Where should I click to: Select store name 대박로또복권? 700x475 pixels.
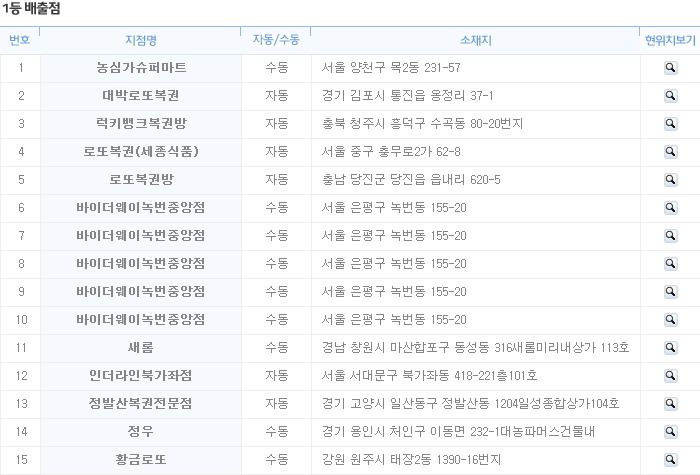point(141,96)
